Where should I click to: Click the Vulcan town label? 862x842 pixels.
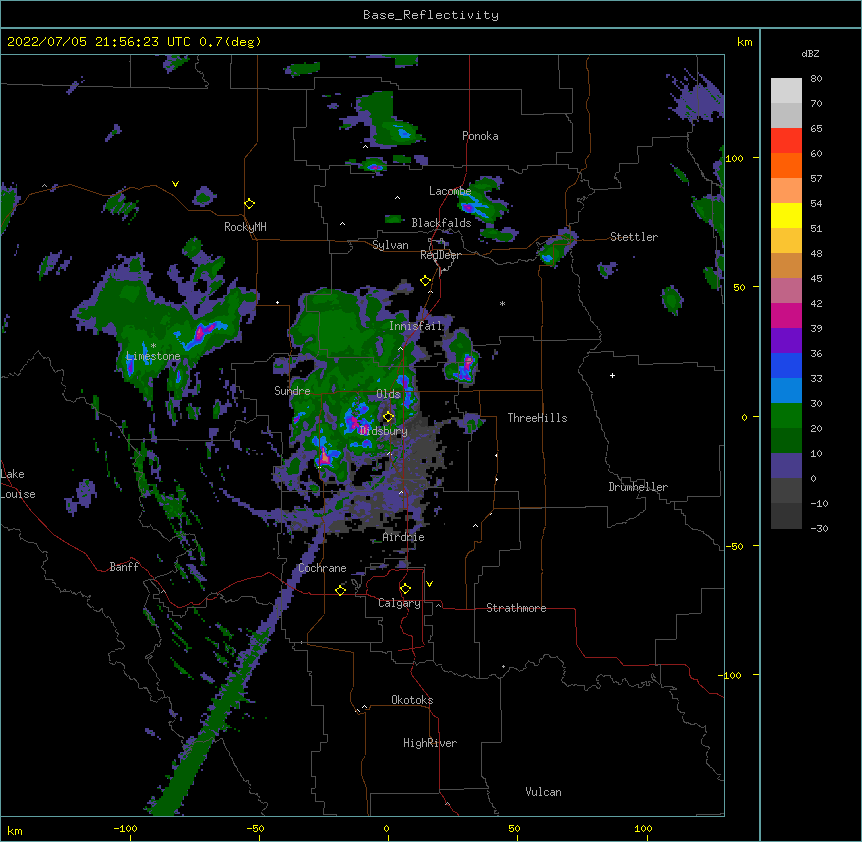point(543,792)
